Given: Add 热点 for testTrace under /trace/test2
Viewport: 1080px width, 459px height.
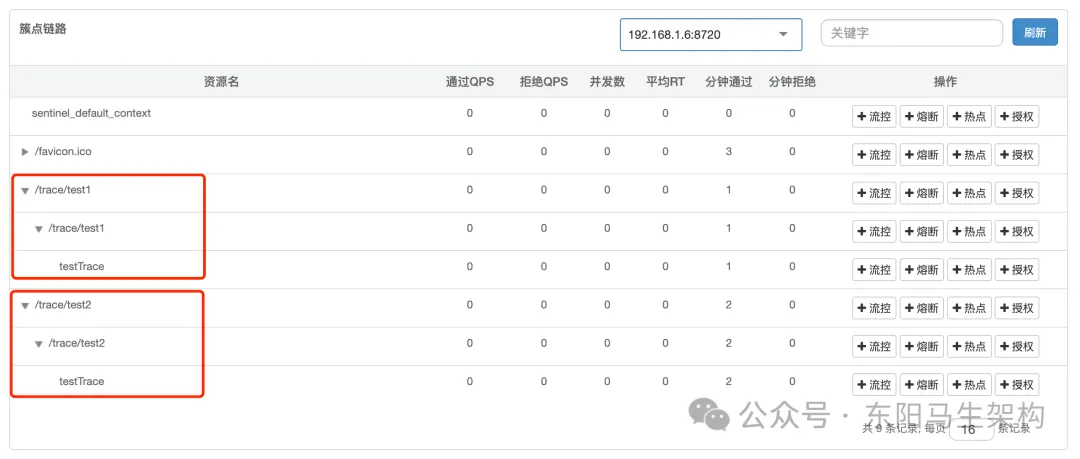Looking at the screenshot, I should coord(969,385).
